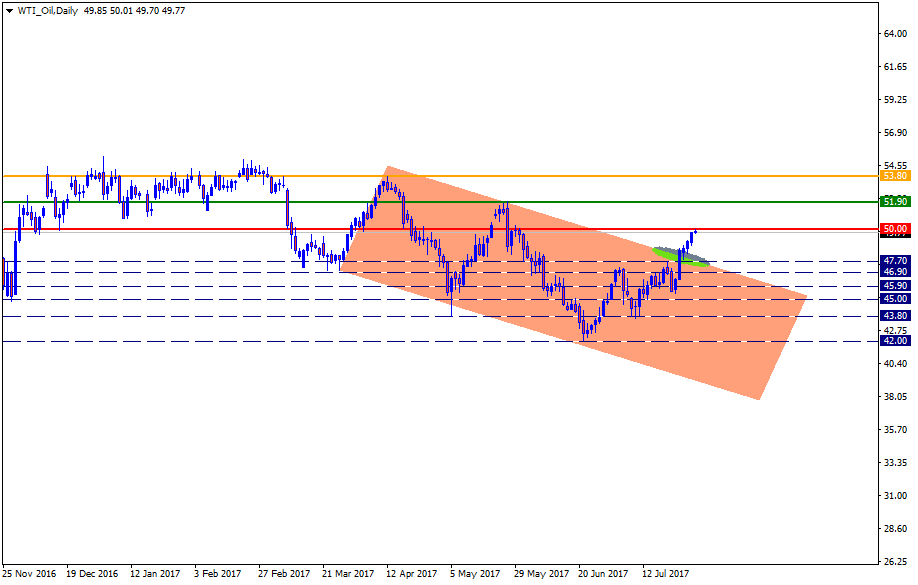The width and height of the screenshot is (918, 585).
Task: Select the orange 53.80 price label
Action: (894, 175)
